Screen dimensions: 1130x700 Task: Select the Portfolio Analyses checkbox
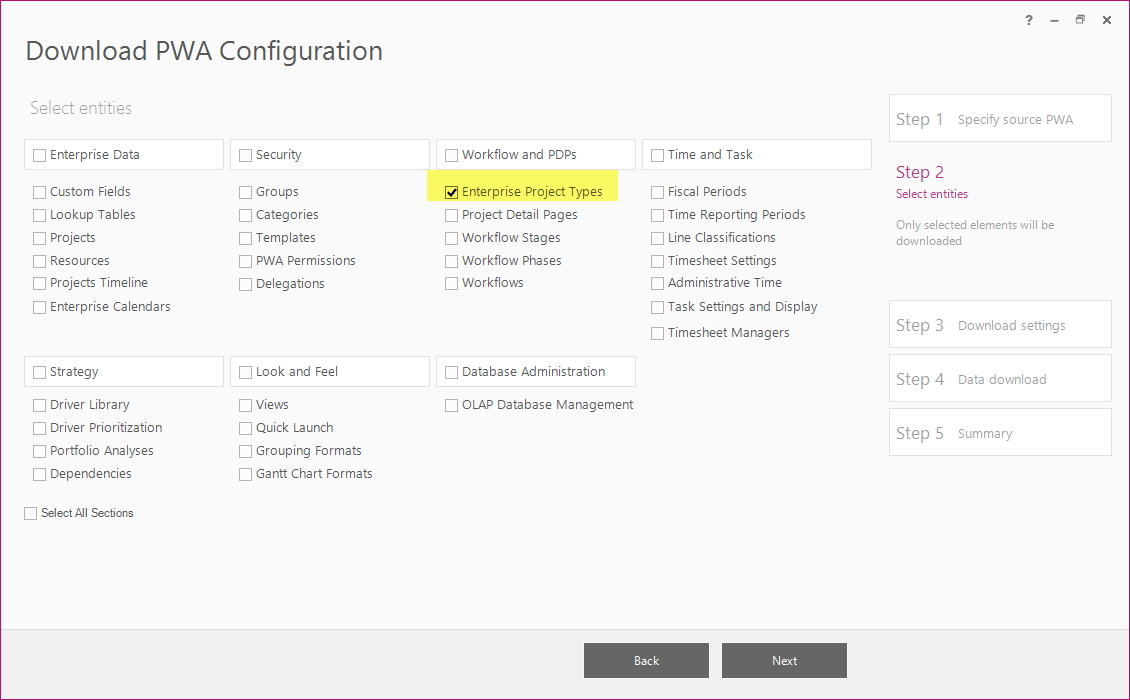(x=40, y=452)
